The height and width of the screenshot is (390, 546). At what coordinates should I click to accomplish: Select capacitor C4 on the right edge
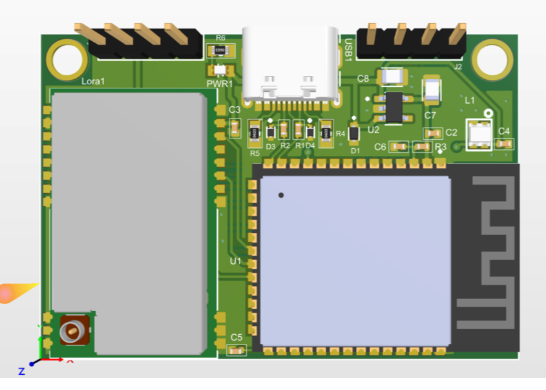[504, 143]
